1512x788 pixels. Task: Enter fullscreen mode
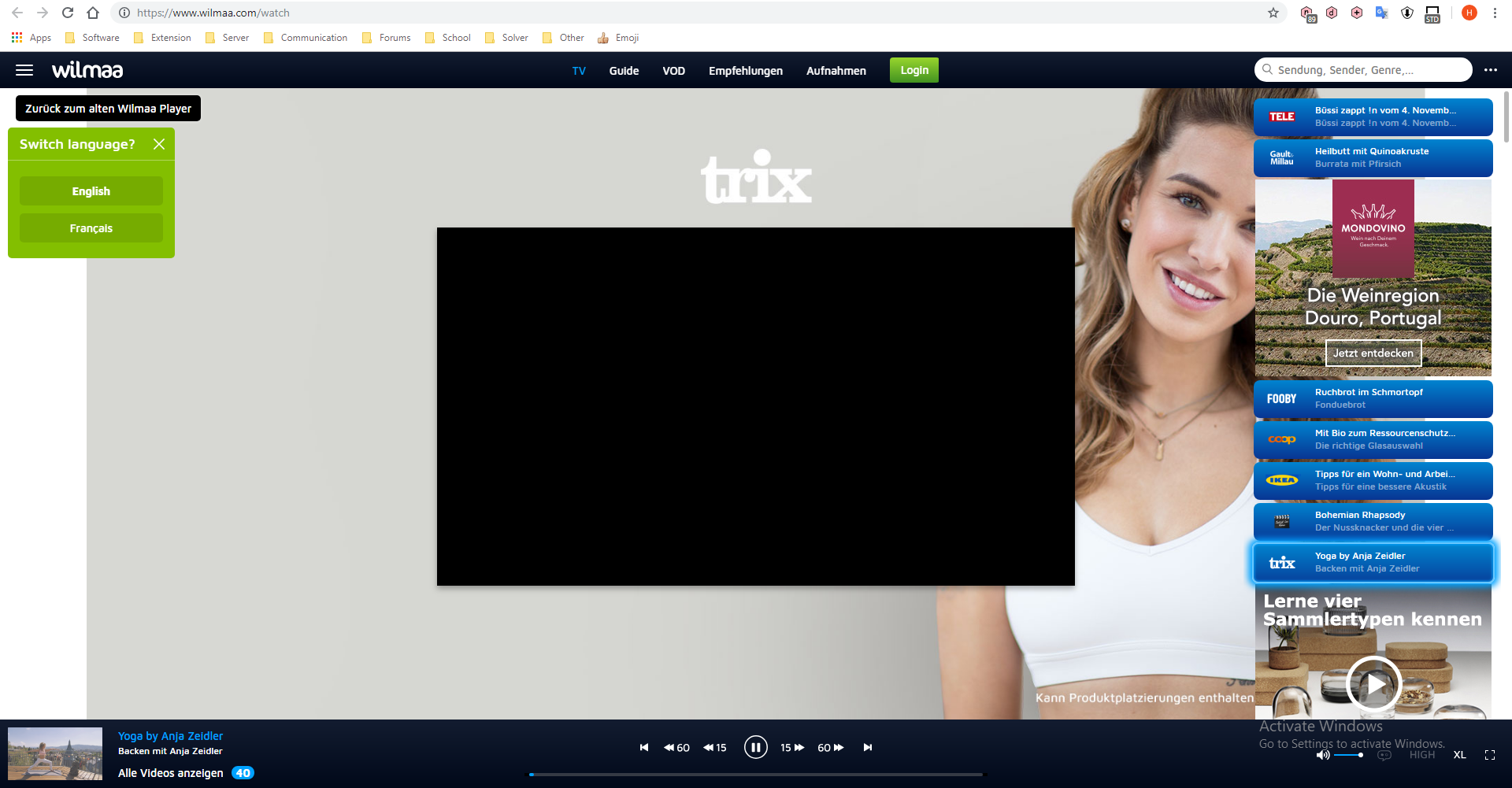point(1490,755)
